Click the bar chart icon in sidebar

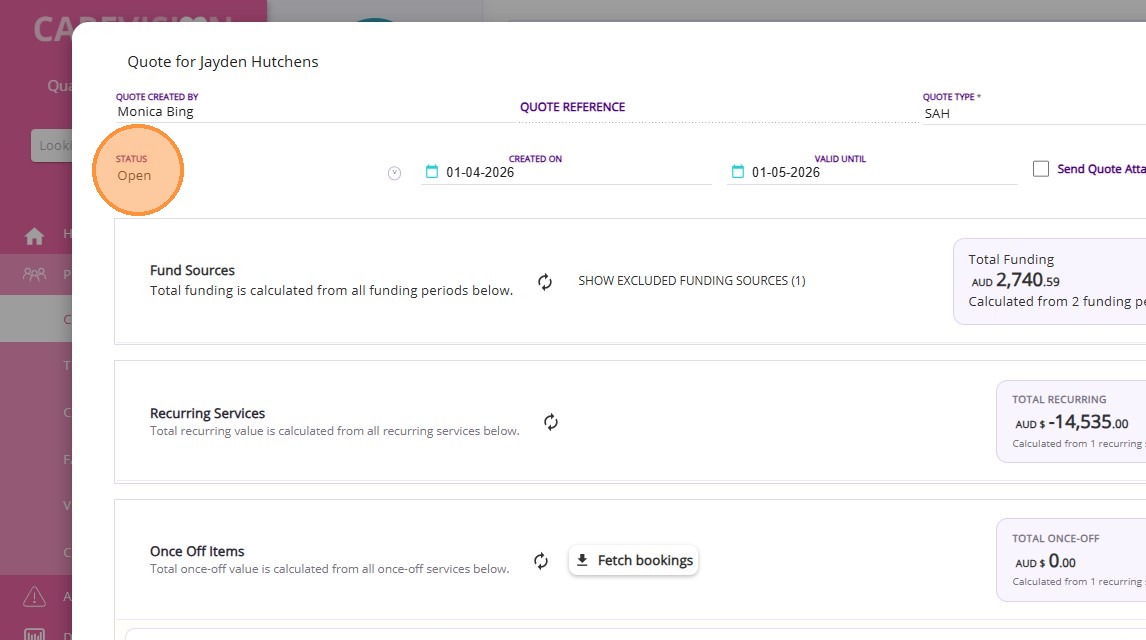pos(35,634)
